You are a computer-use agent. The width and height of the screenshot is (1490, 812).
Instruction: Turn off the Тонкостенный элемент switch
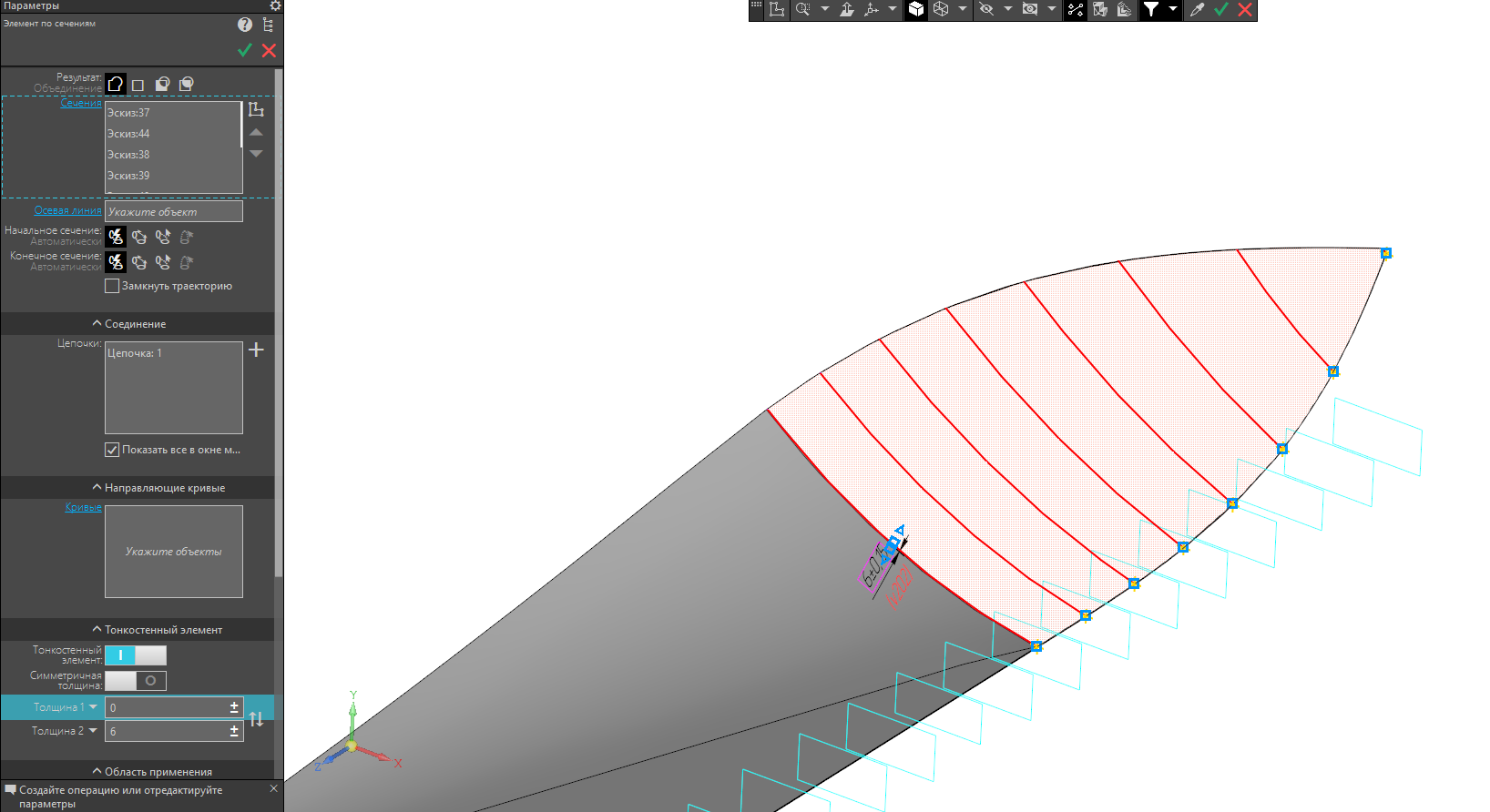(135, 655)
